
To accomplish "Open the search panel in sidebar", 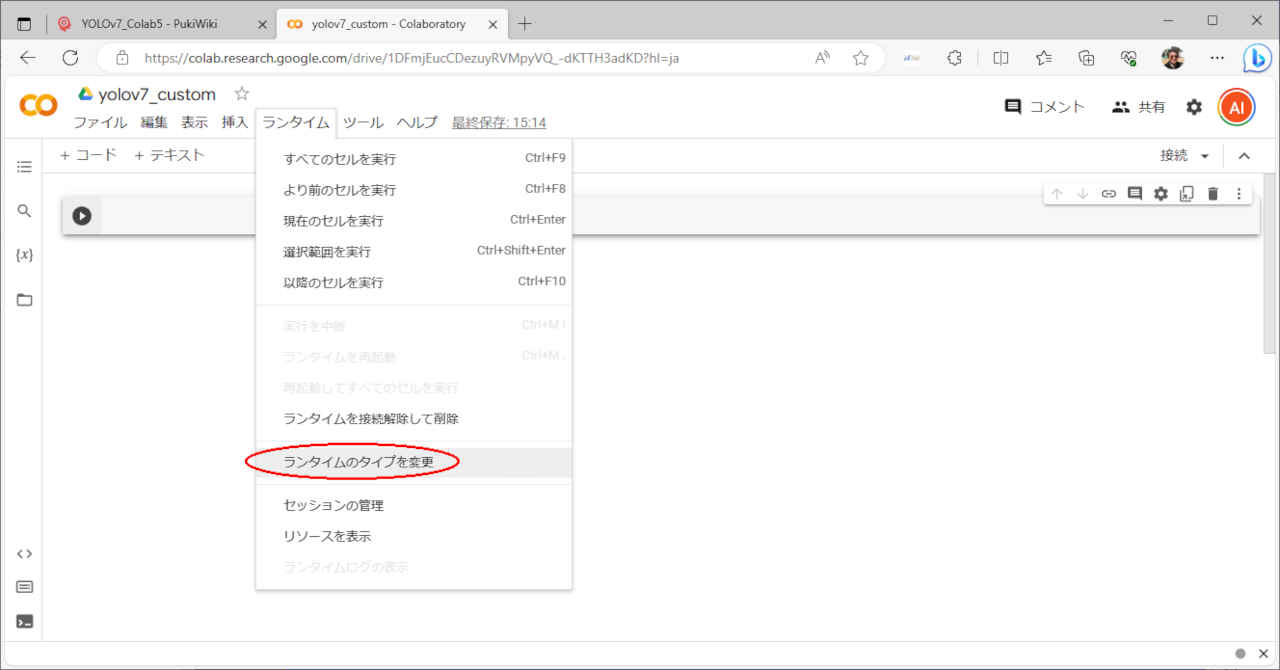I will pos(25,211).
